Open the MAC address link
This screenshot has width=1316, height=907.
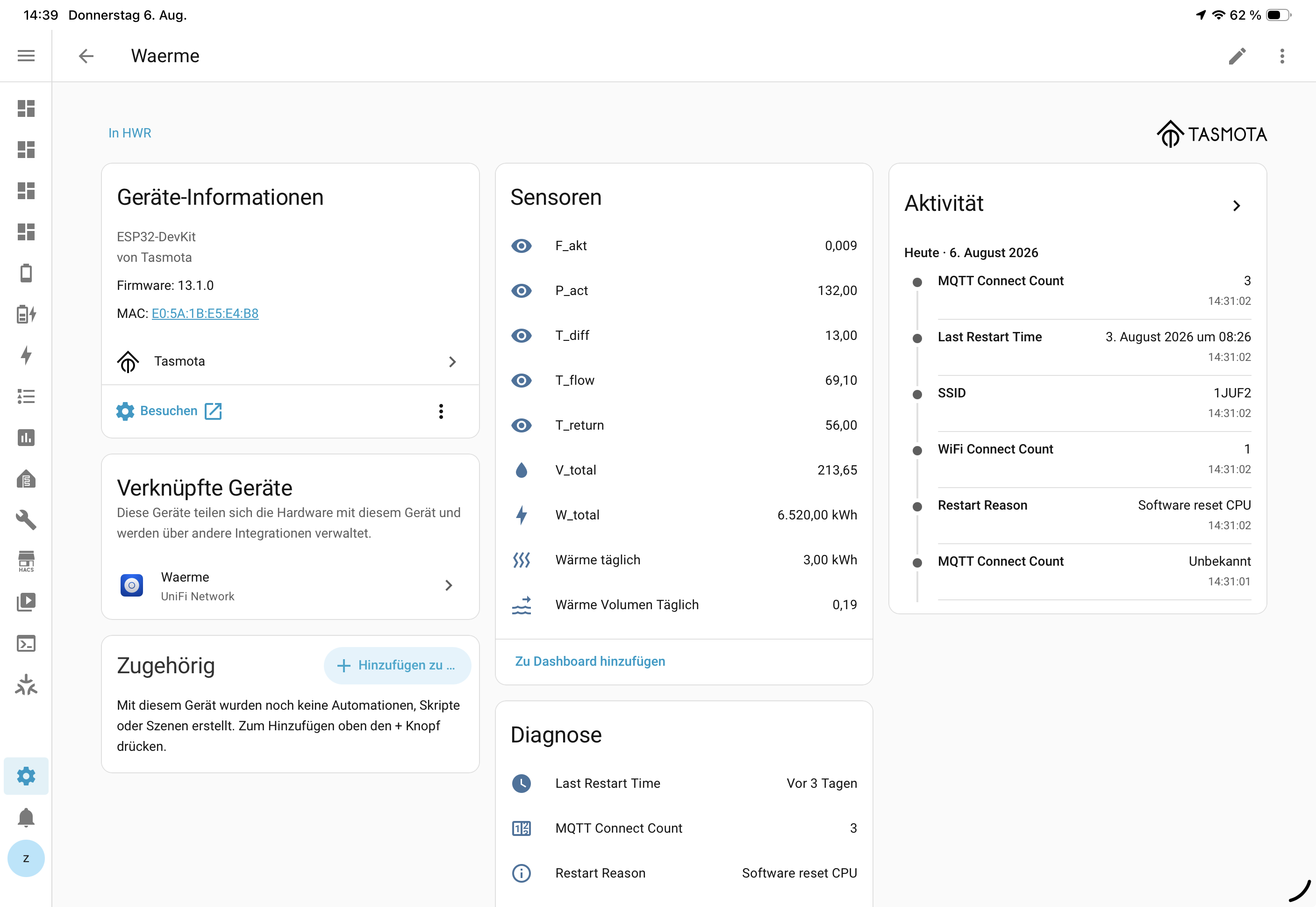coord(205,313)
